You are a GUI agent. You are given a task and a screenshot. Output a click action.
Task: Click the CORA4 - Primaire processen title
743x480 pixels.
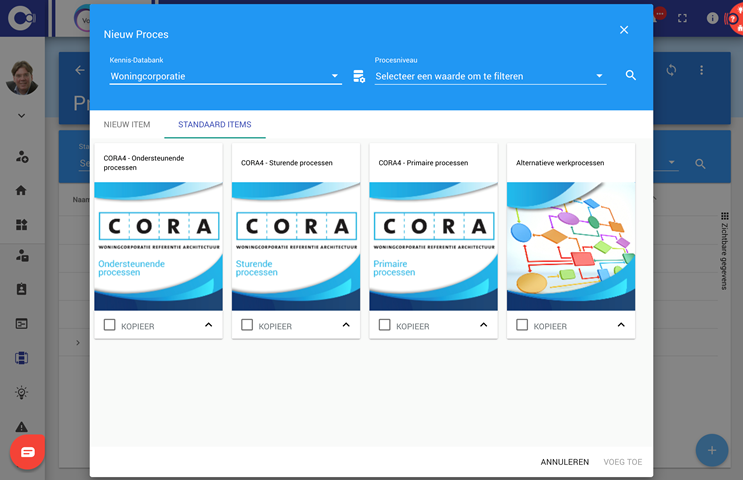point(423,163)
